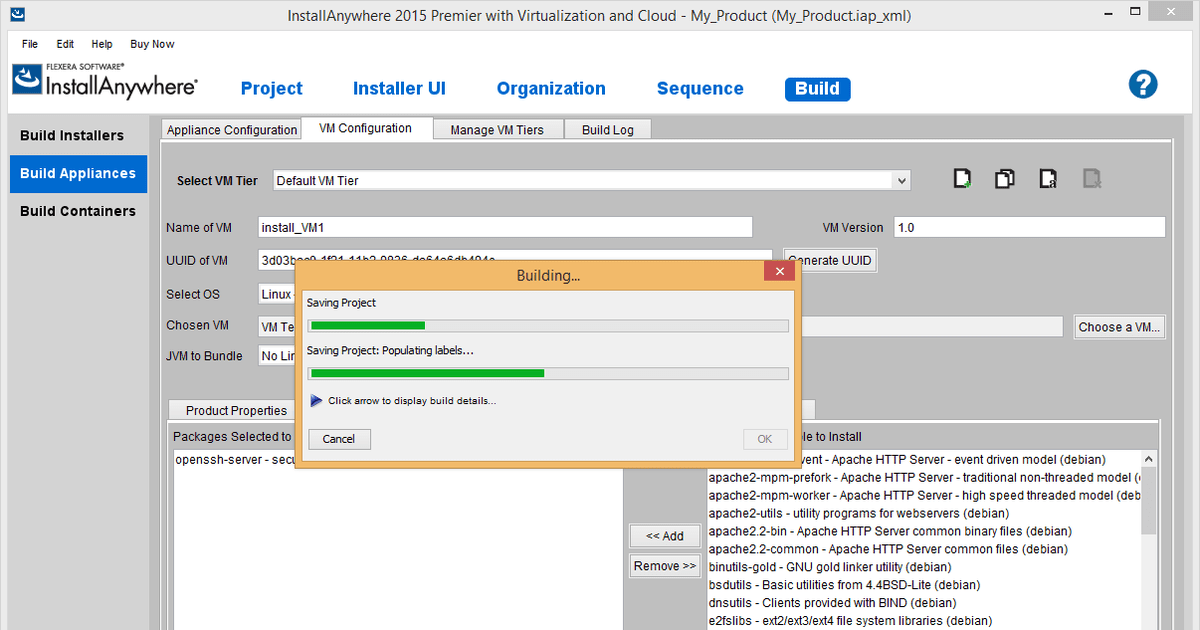Click the Saving Project progress bar

click(548, 324)
